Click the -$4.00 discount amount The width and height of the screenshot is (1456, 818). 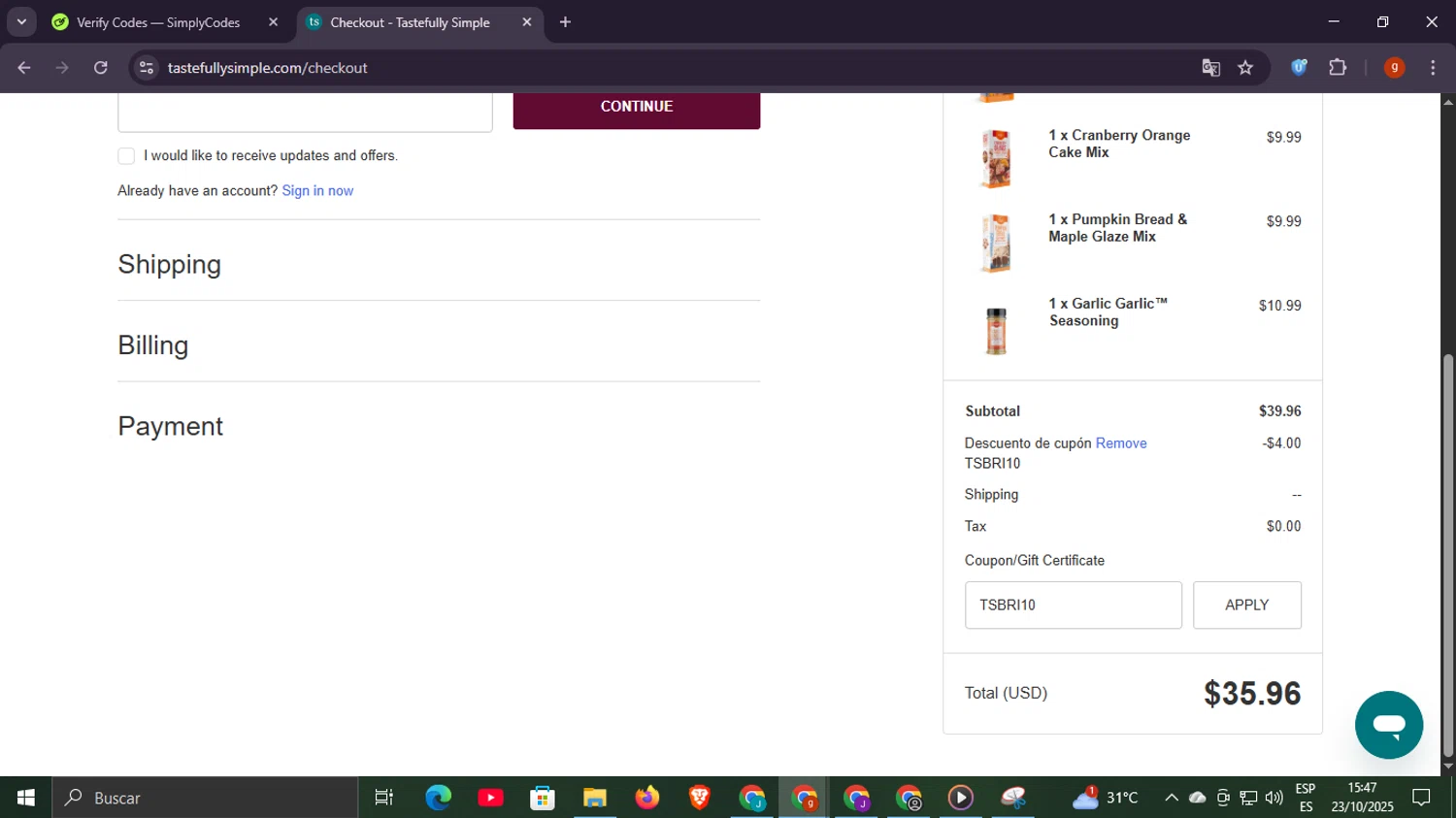coord(1281,443)
